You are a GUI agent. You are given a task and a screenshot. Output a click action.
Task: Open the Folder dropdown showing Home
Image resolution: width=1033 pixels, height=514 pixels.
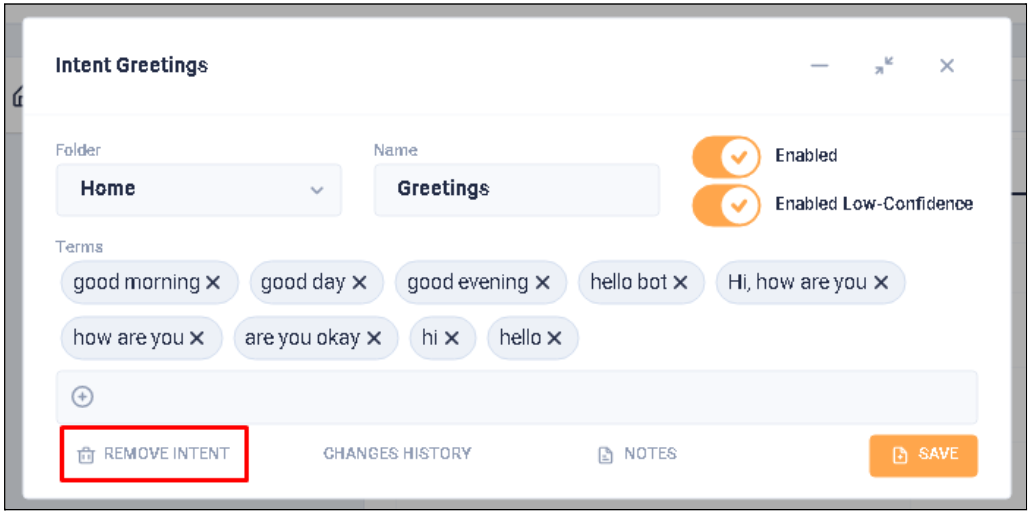tap(198, 189)
